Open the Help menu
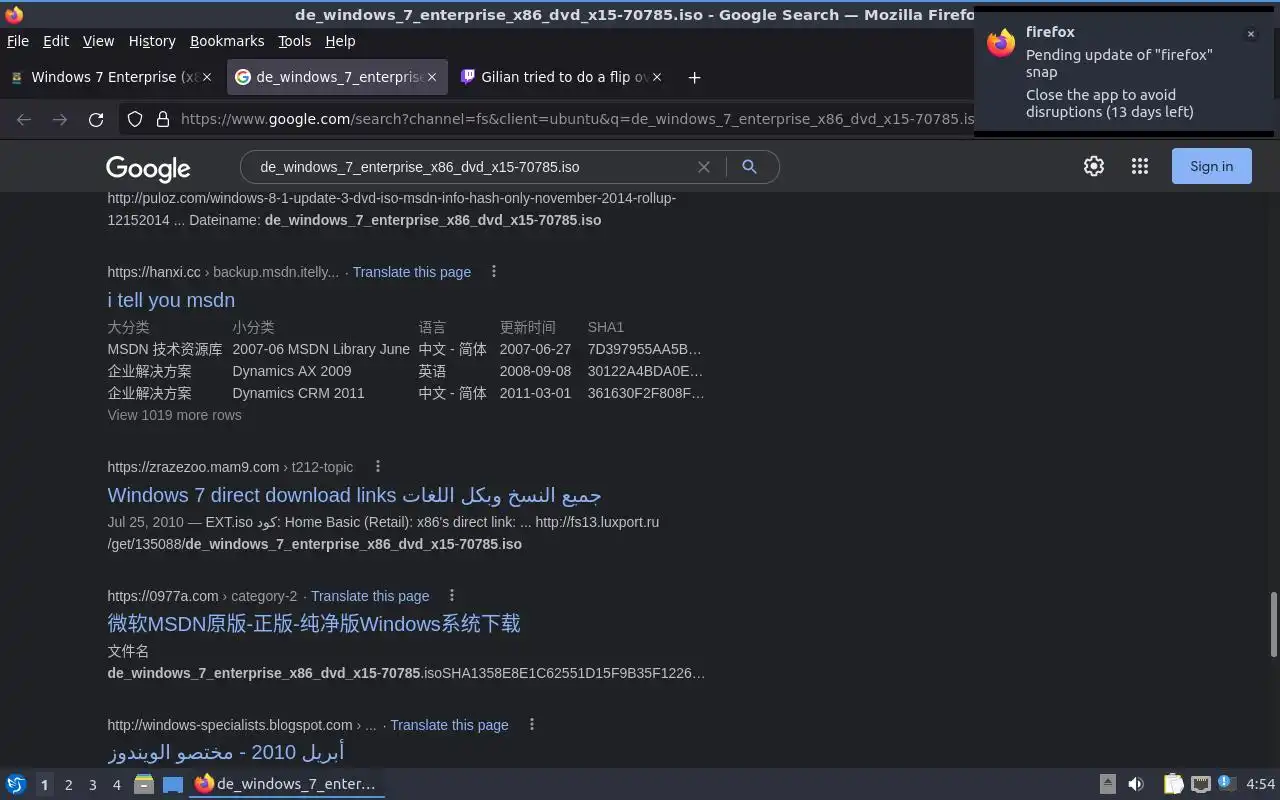The height and width of the screenshot is (800, 1280). click(x=340, y=41)
